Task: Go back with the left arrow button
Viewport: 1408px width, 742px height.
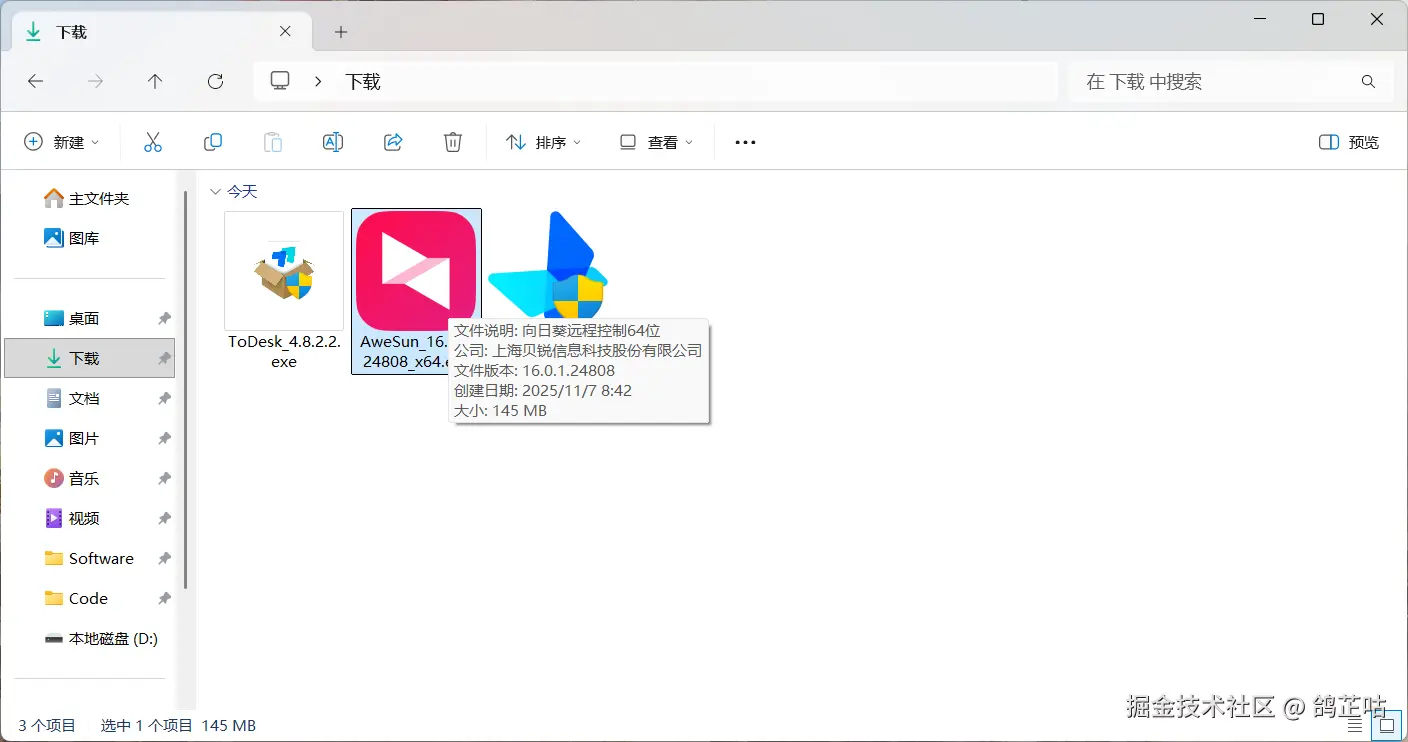Action: [x=35, y=82]
